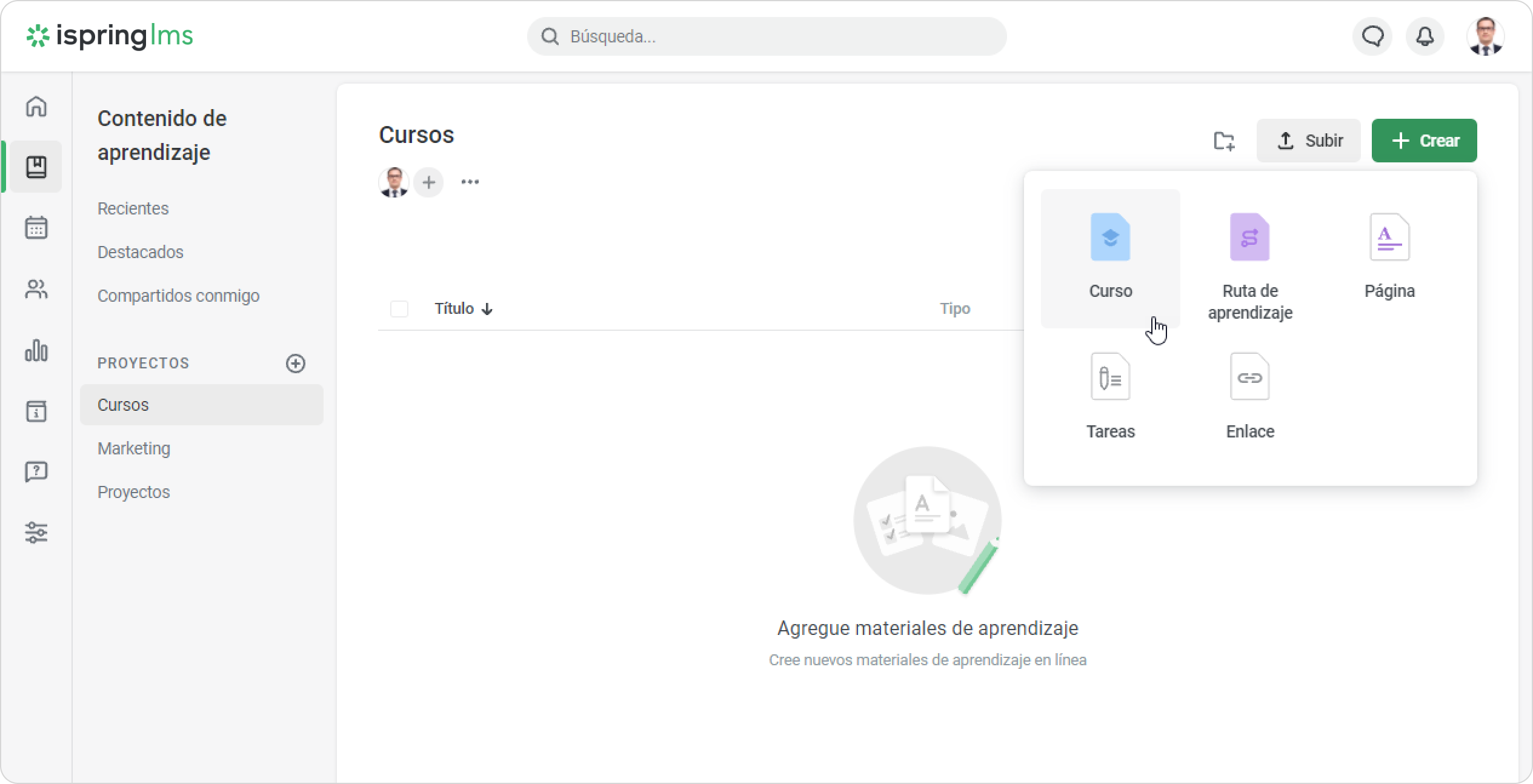The width and height of the screenshot is (1533, 784).
Task: Open the settings sliders icon in sidebar
Action: point(36,533)
